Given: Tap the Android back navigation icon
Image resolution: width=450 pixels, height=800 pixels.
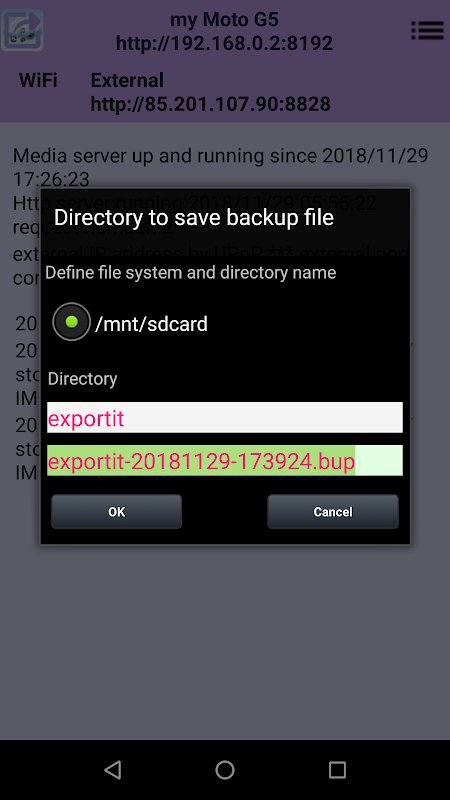Looking at the screenshot, I should click(113, 769).
